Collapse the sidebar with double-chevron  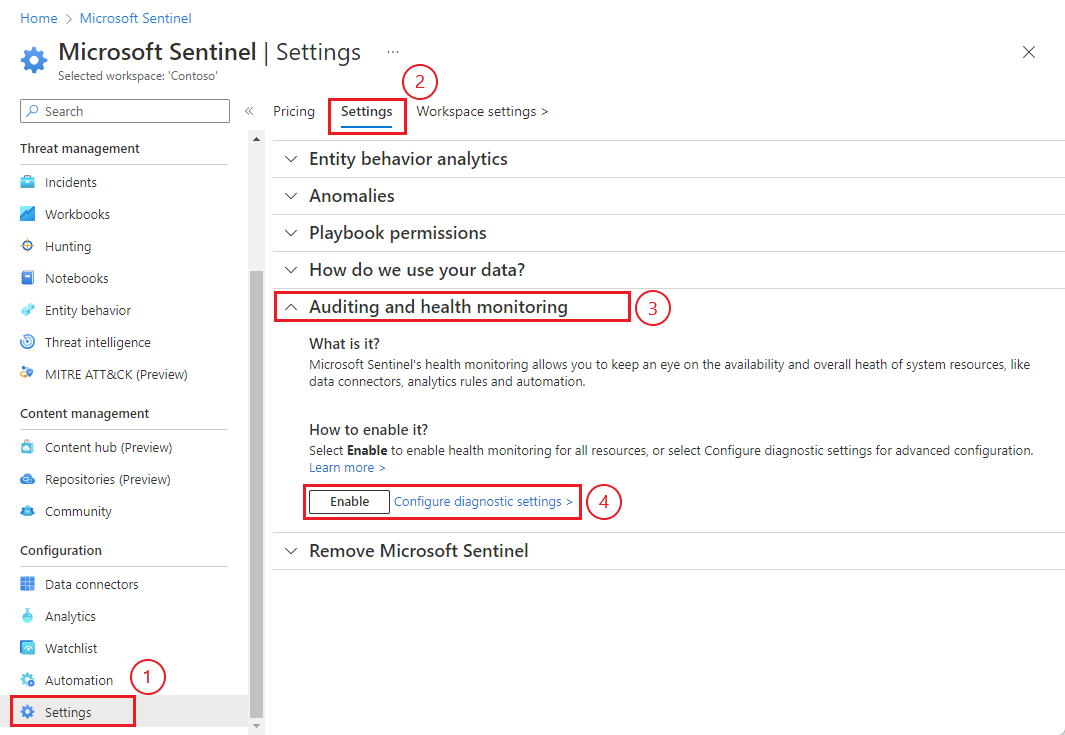coord(249,111)
